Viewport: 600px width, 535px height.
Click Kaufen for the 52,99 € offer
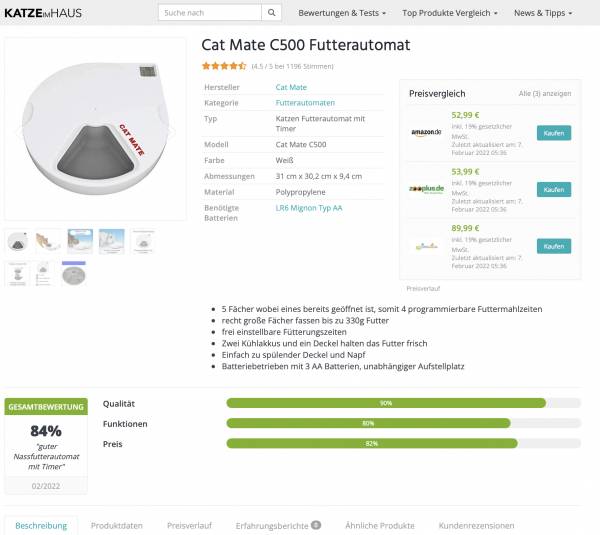[554, 133]
